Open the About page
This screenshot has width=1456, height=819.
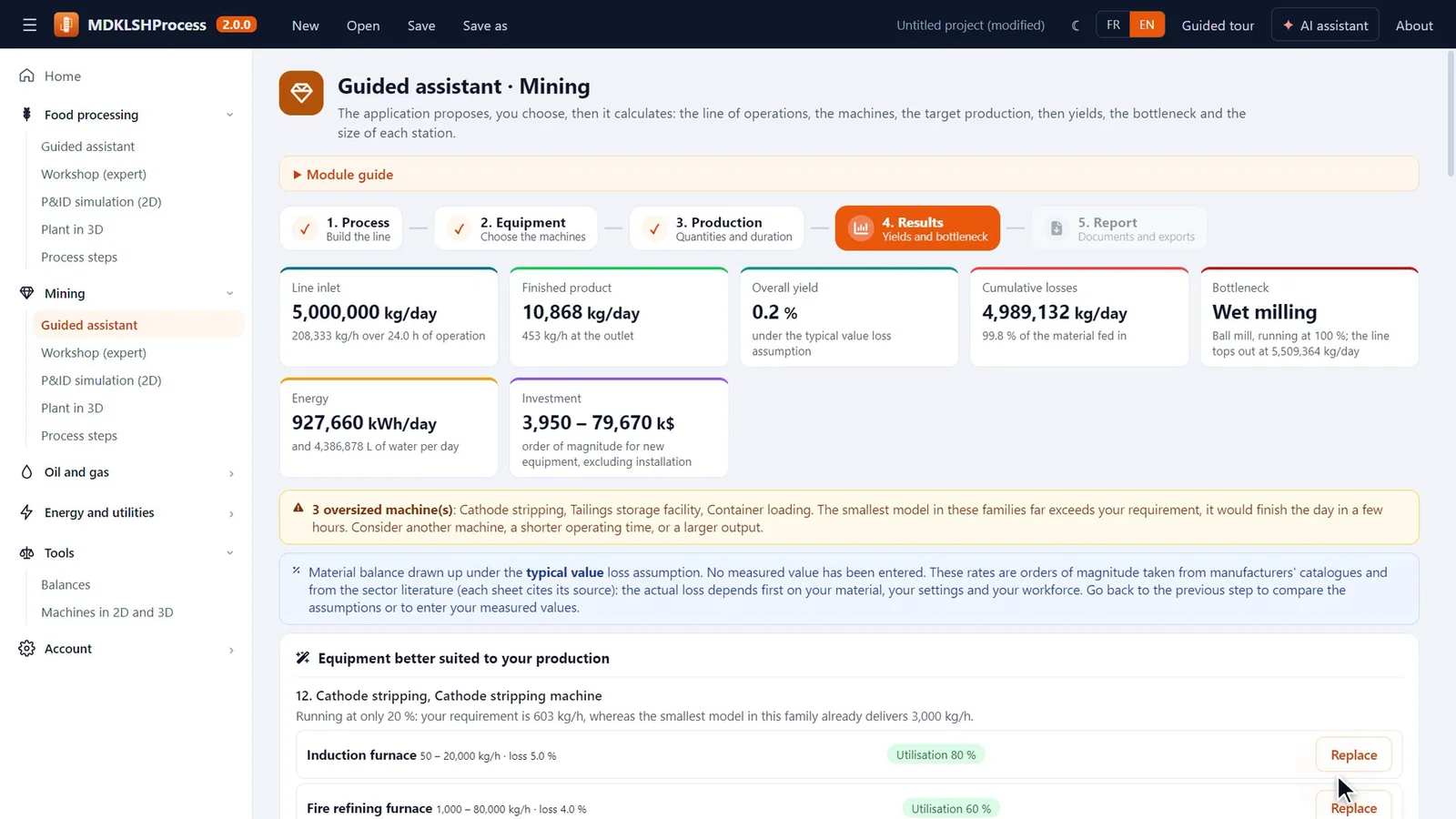1414,25
